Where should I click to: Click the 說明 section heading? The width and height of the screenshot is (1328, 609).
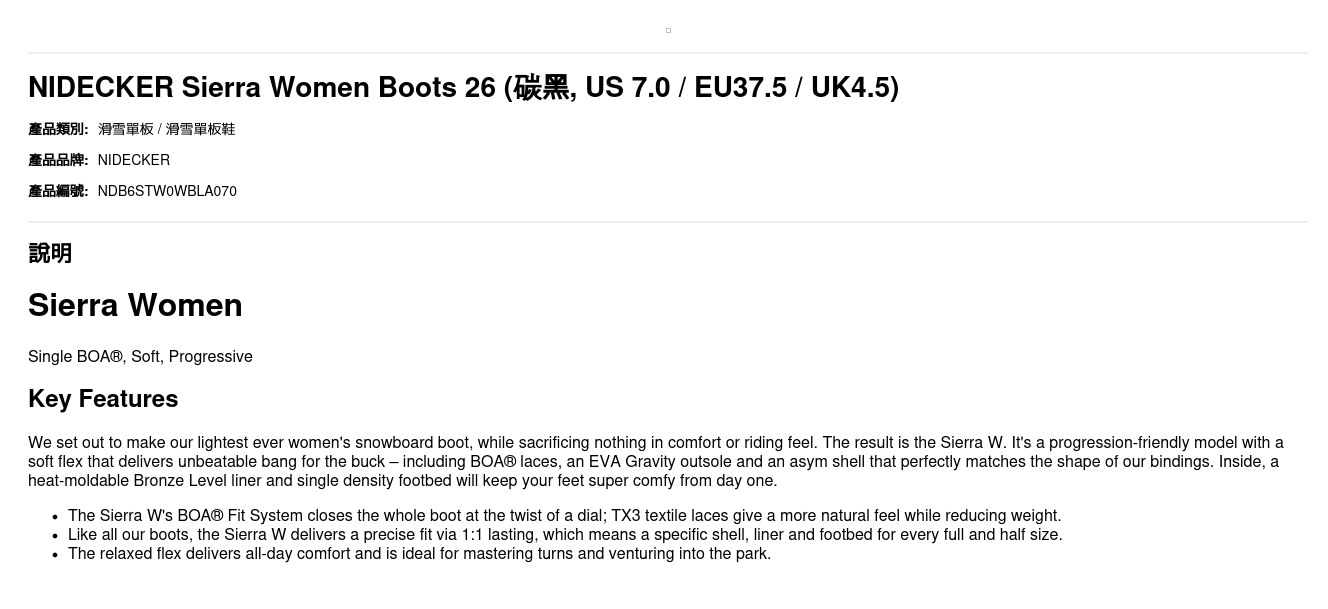50,253
